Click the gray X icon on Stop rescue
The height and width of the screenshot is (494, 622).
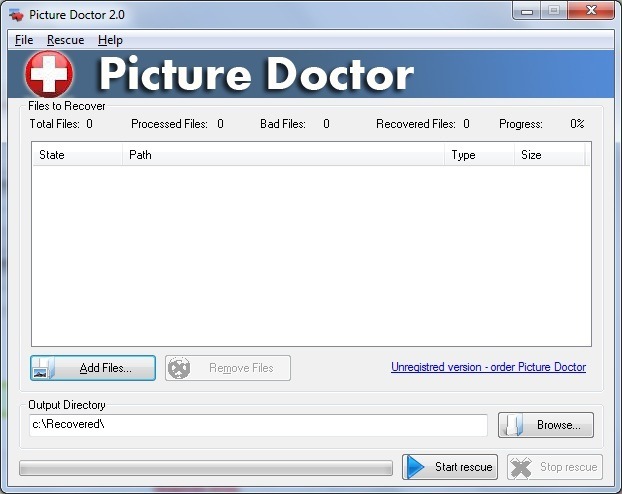(x=521, y=467)
